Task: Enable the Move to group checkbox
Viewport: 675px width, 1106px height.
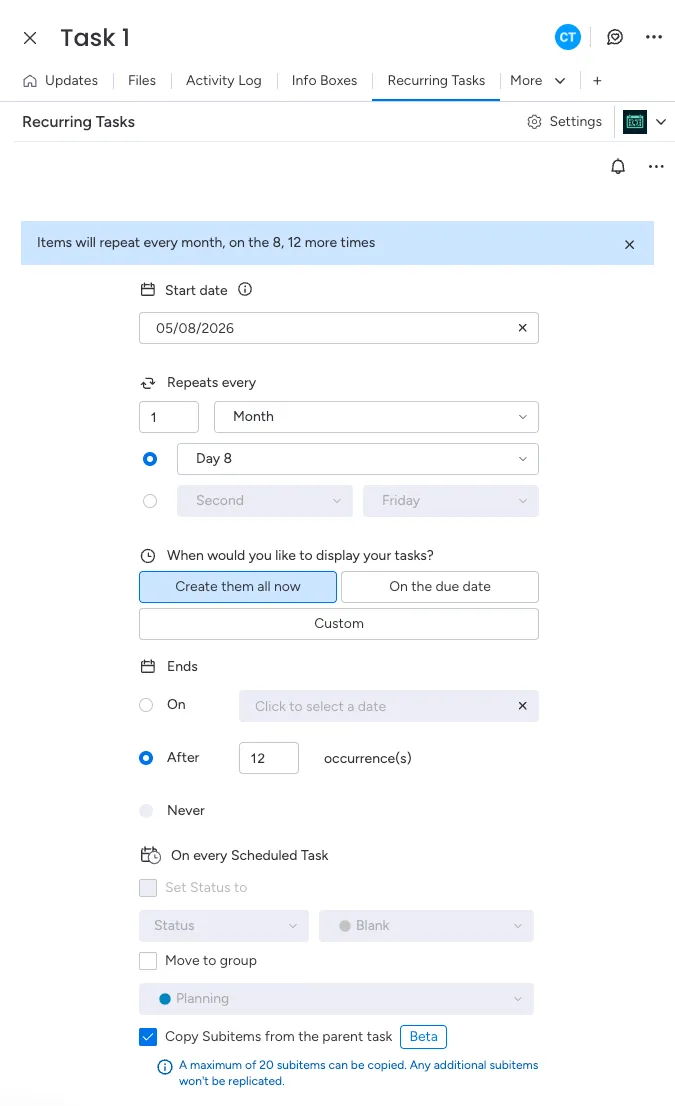Action: [x=148, y=961]
